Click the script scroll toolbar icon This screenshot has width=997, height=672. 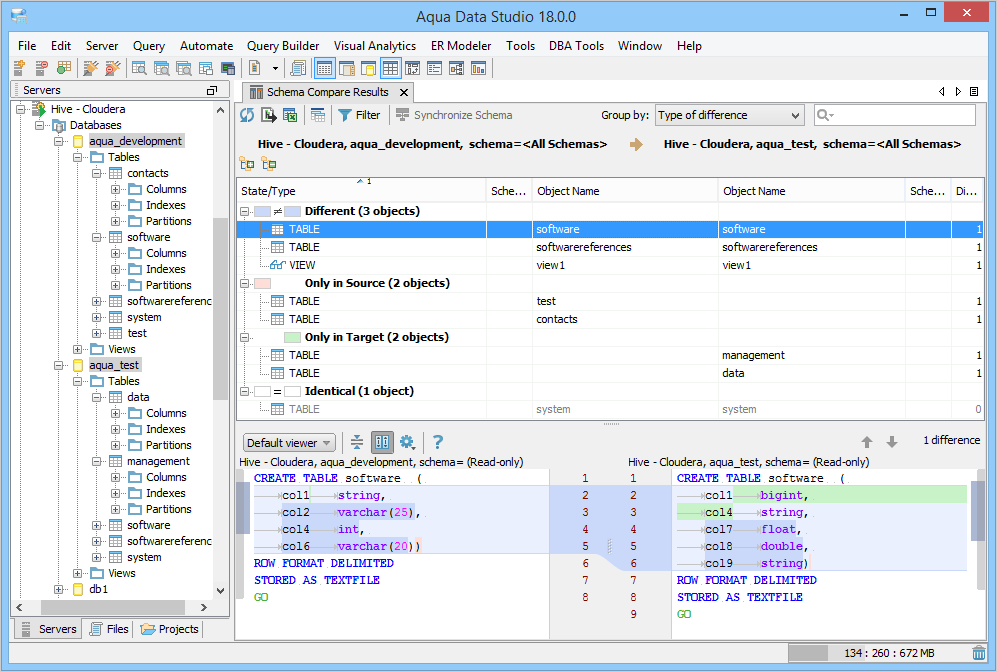tap(298, 68)
